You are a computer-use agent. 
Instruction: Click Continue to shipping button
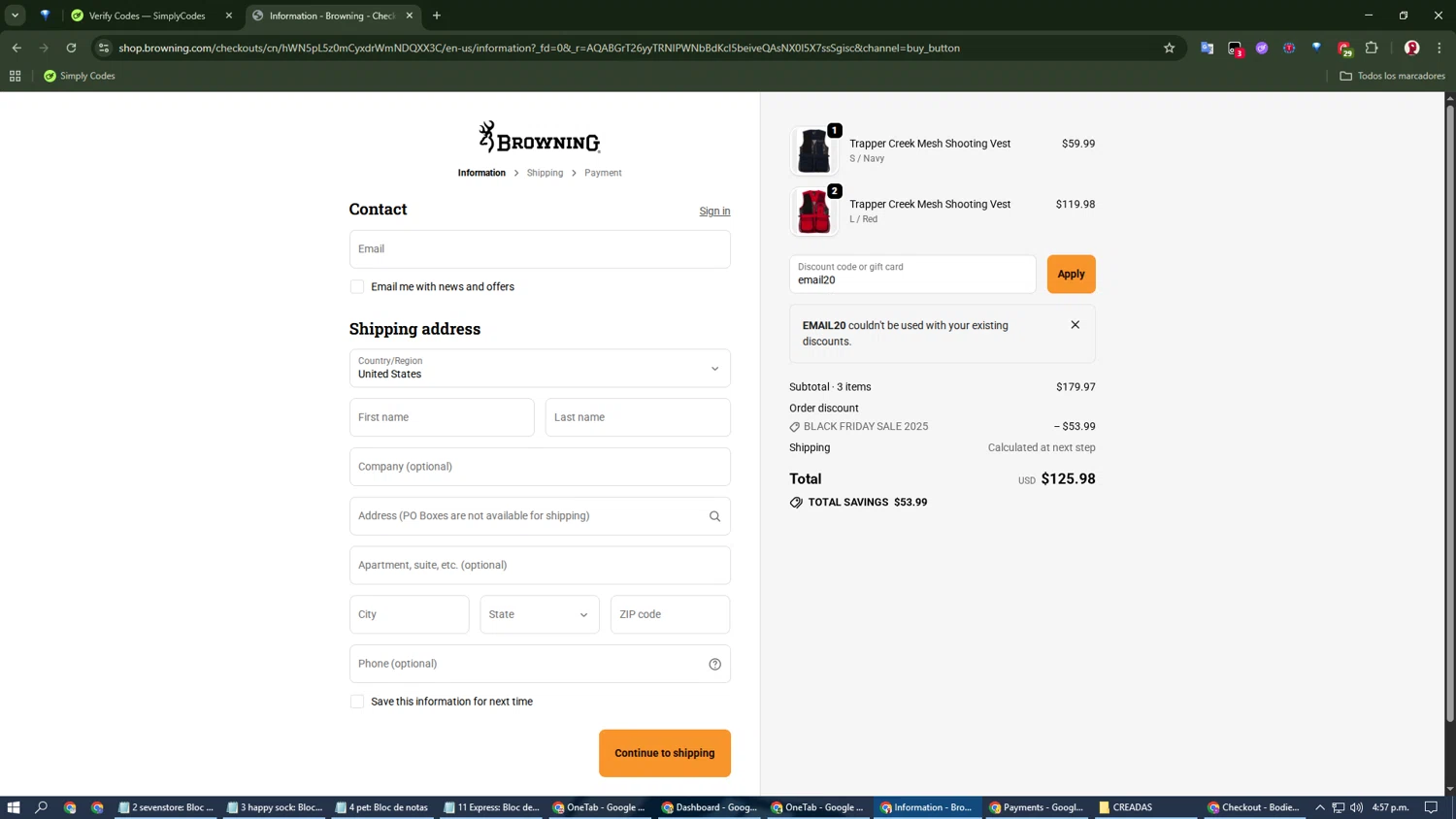click(x=665, y=753)
